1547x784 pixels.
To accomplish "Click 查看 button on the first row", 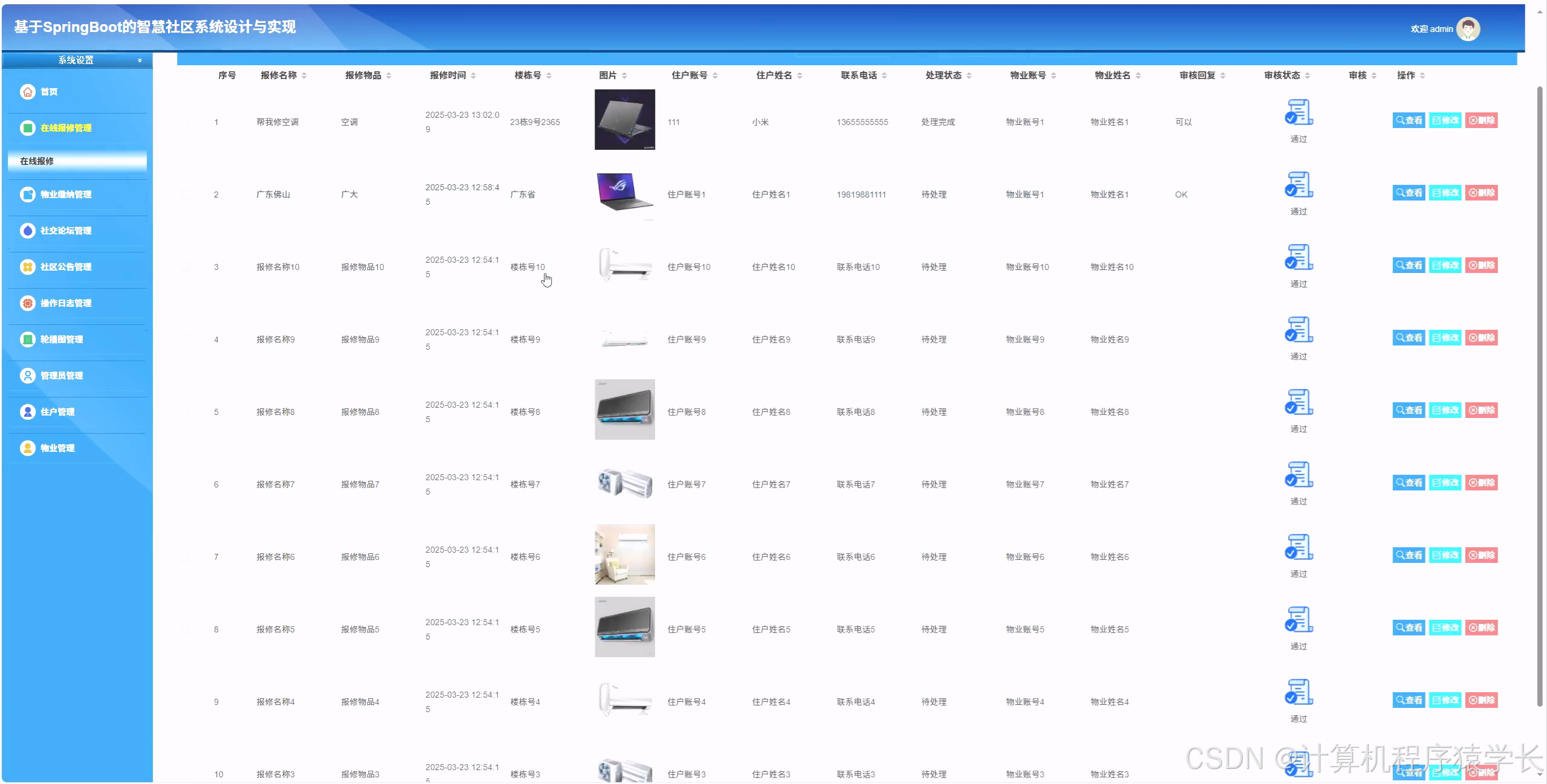I will (x=1409, y=120).
